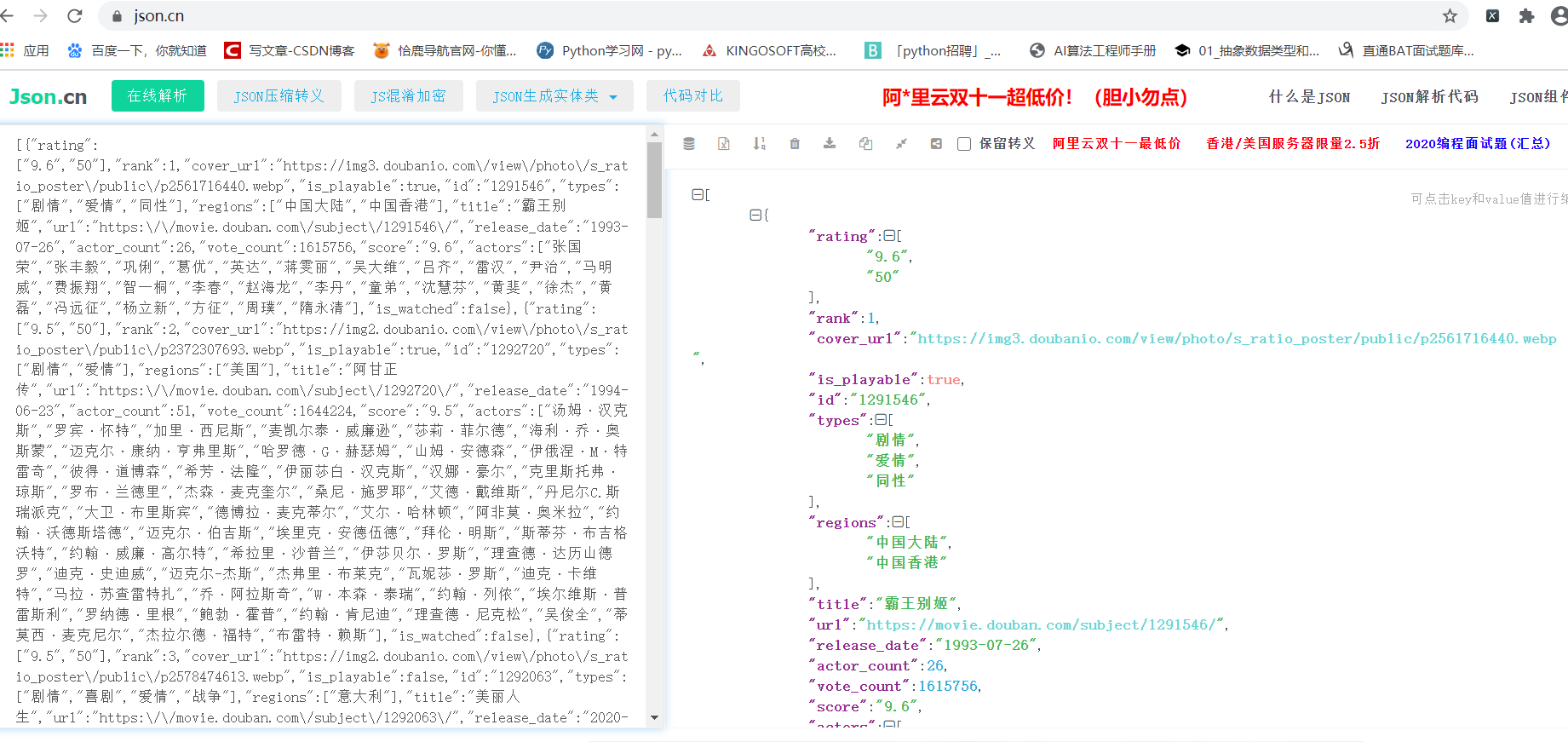Open the 怡鹿导航官网 bookmark
Screen dimensions: 1568x742
tap(445, 50)
